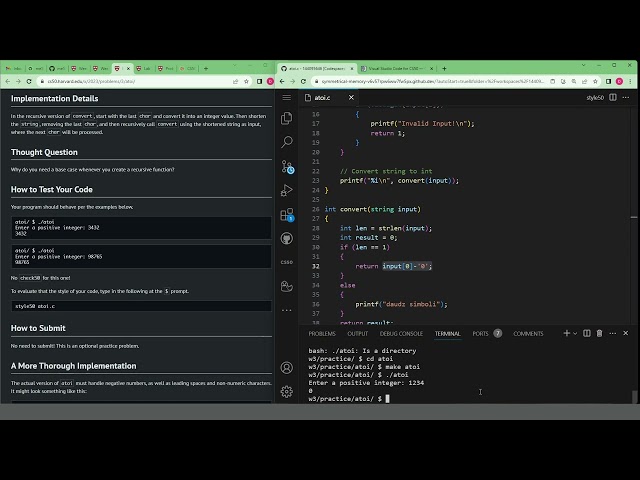Click the 'Thought Question' heading
This screenshot has width=640, height=480.
tap(44, 152)
